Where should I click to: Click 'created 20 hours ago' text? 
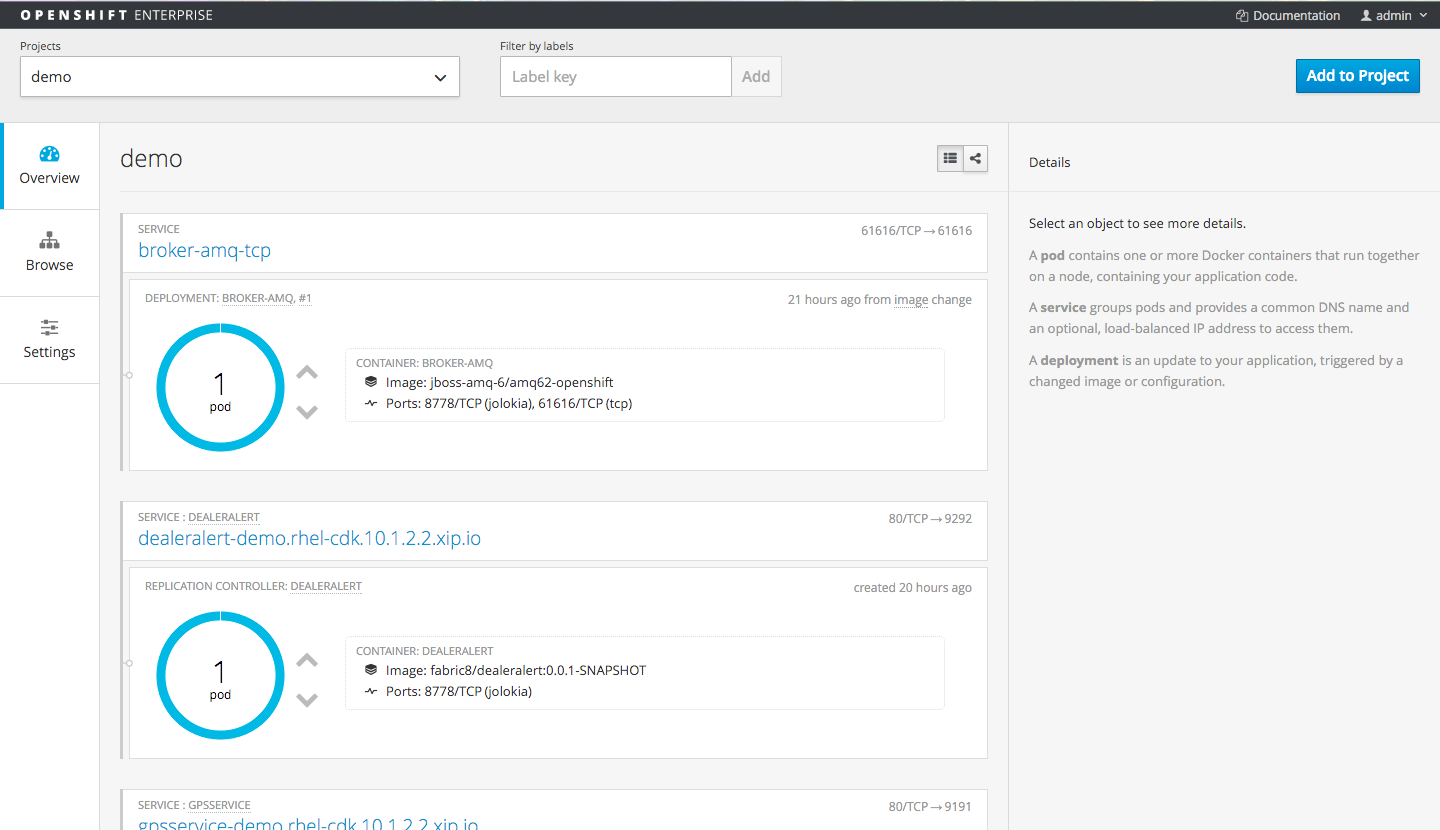pos(912,588)
